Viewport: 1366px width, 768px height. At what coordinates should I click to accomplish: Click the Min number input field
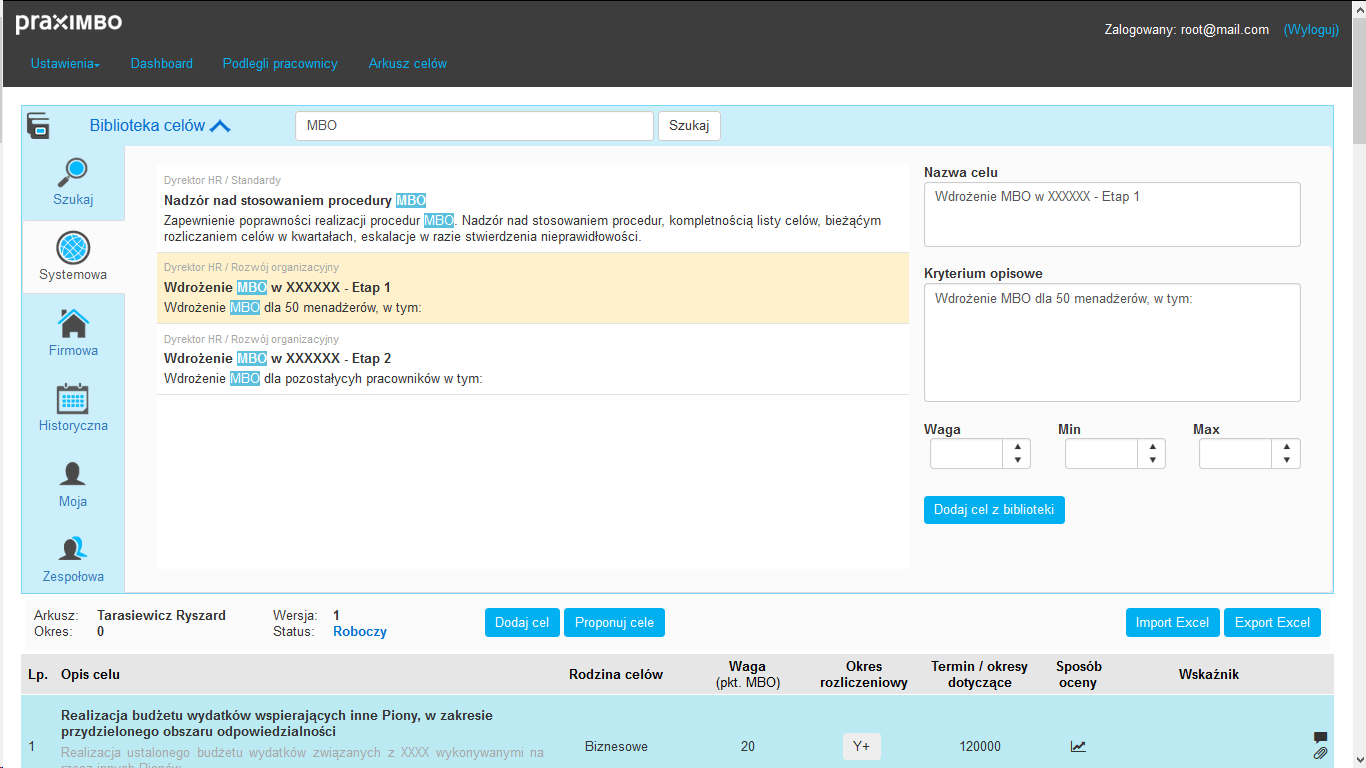(1102, 454)
